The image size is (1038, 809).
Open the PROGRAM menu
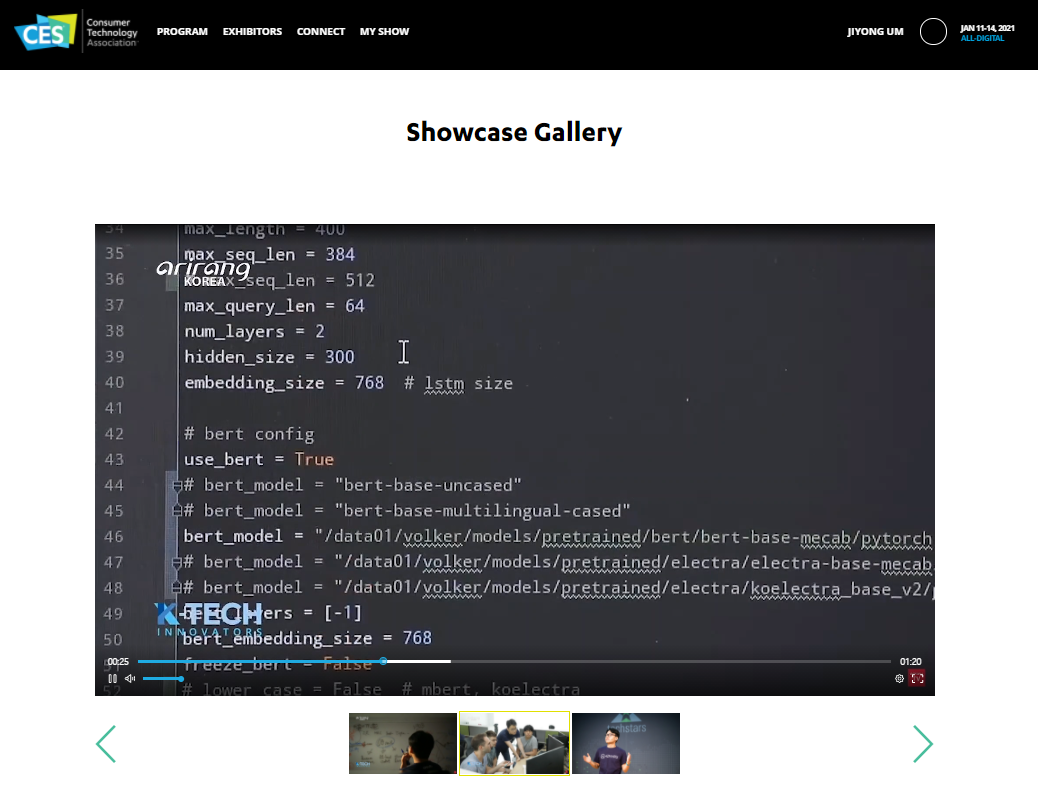click(182, 32)
